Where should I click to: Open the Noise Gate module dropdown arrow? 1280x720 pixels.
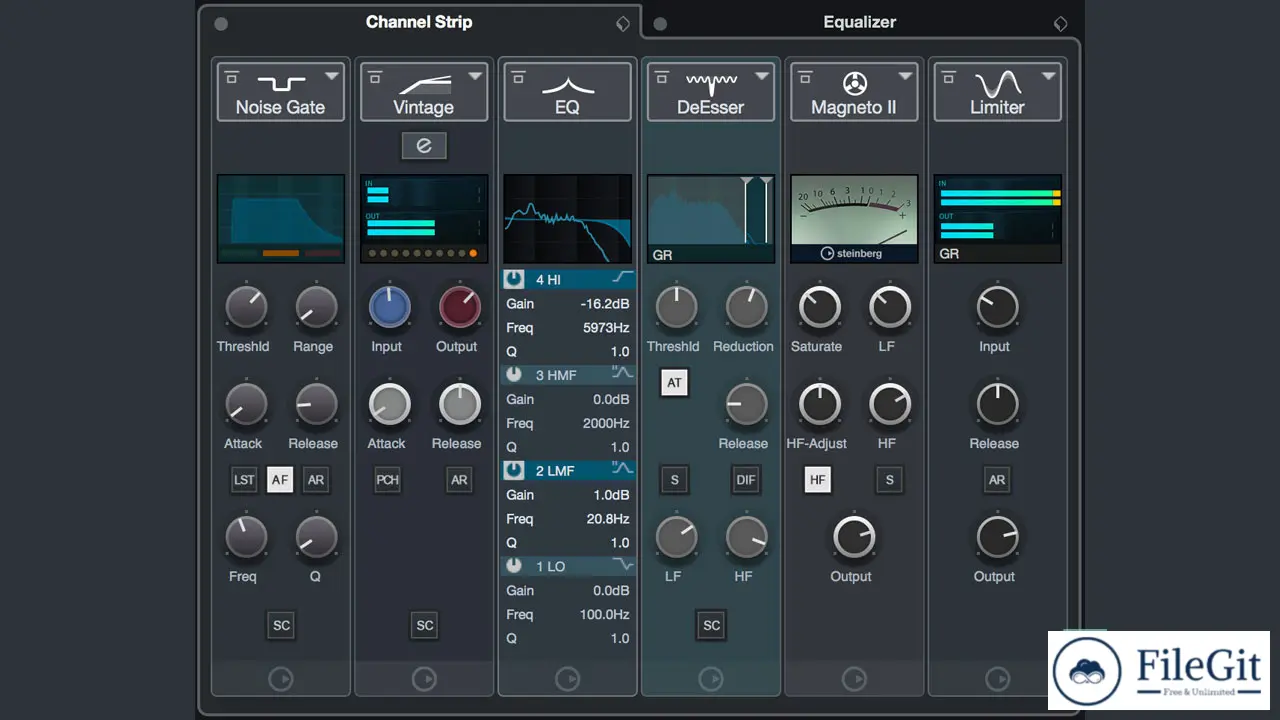(332, 76)
